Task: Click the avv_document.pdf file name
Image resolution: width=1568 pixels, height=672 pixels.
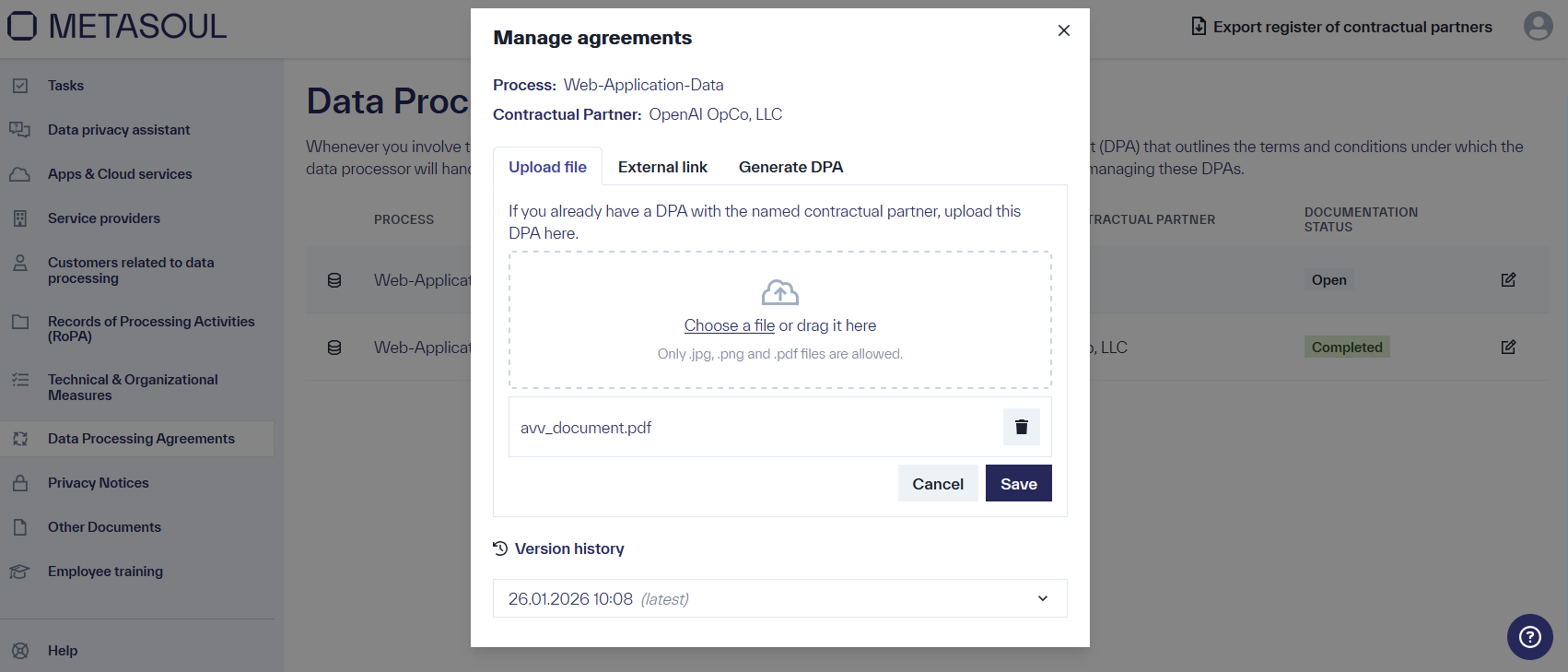Action: tap(585, 427)
